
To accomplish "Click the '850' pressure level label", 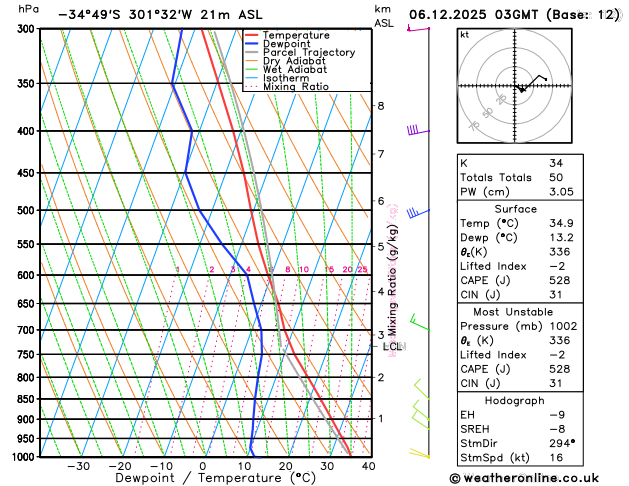I will click(28, 399).
